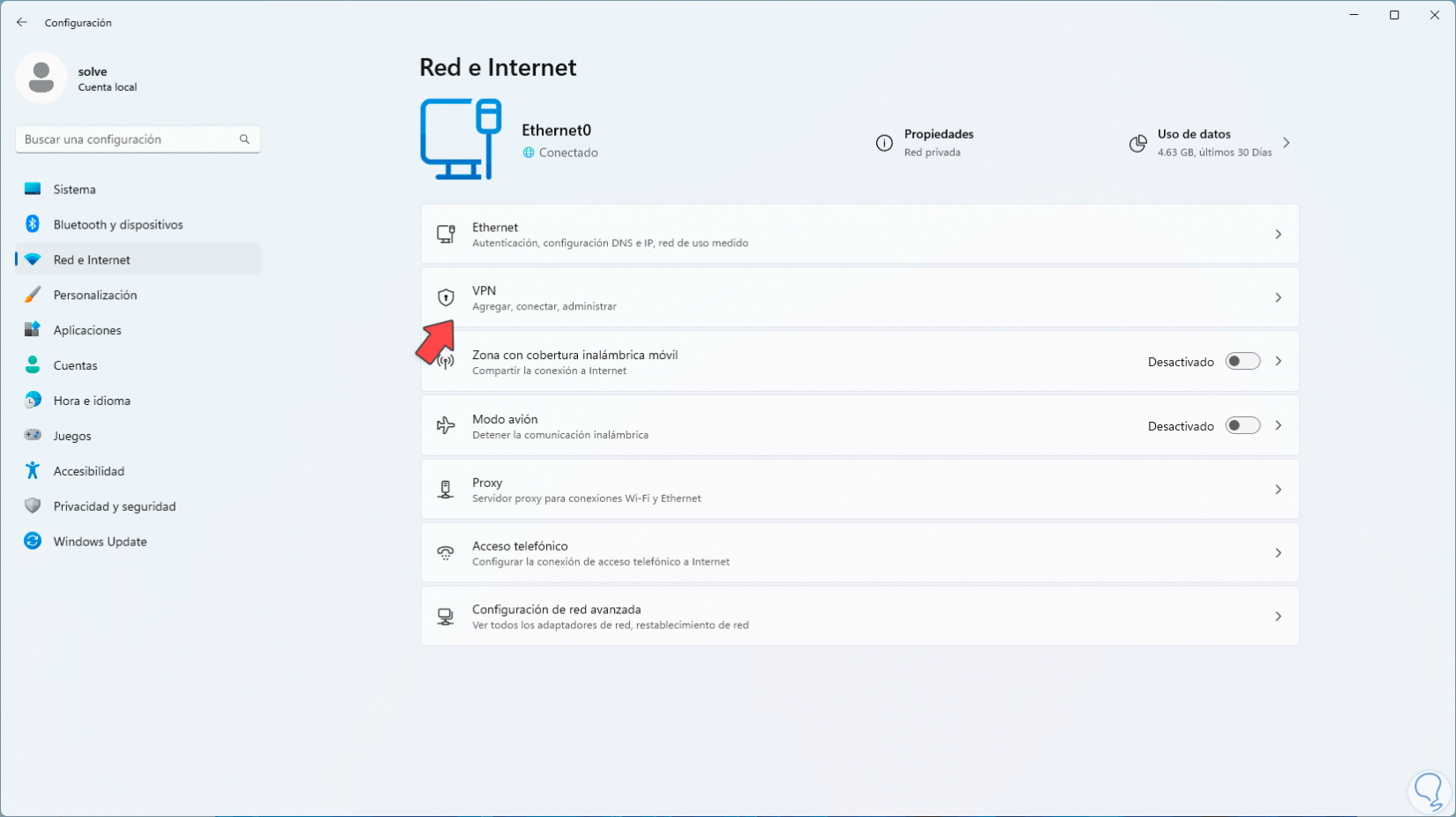Image resolution: width=1456 pixels, height=817 pixels.
Task: Expand the Ethernet row chevron
Action: point(1278,235)
